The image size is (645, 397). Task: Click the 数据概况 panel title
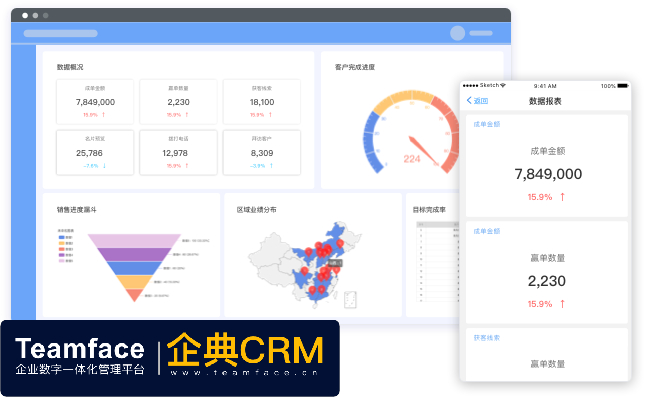(x=70, y=67)
